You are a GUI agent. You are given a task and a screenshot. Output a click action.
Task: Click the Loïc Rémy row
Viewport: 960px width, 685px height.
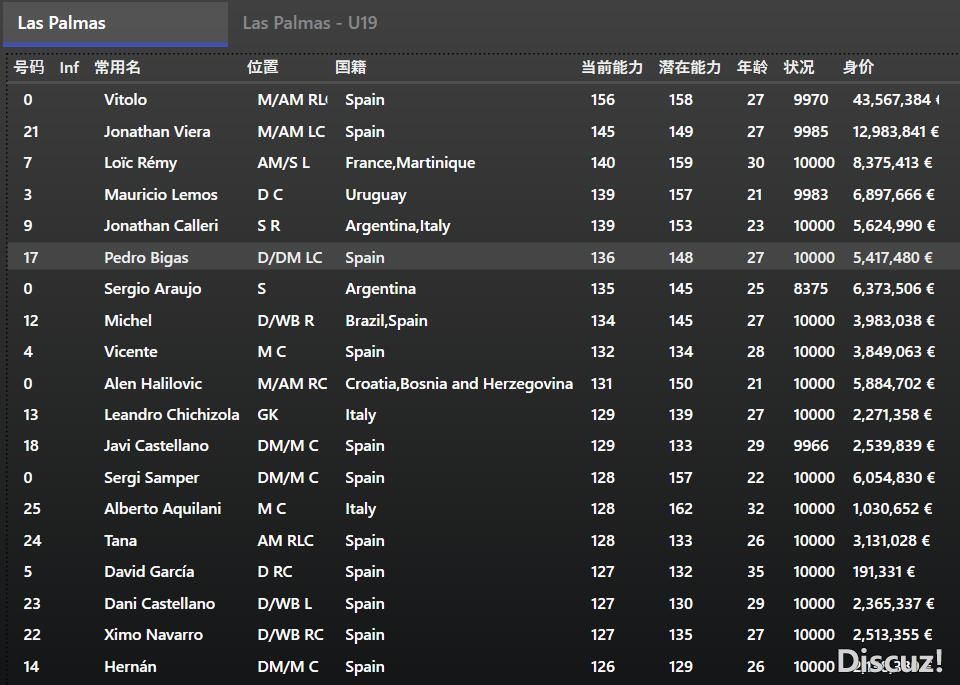[140, 163]
